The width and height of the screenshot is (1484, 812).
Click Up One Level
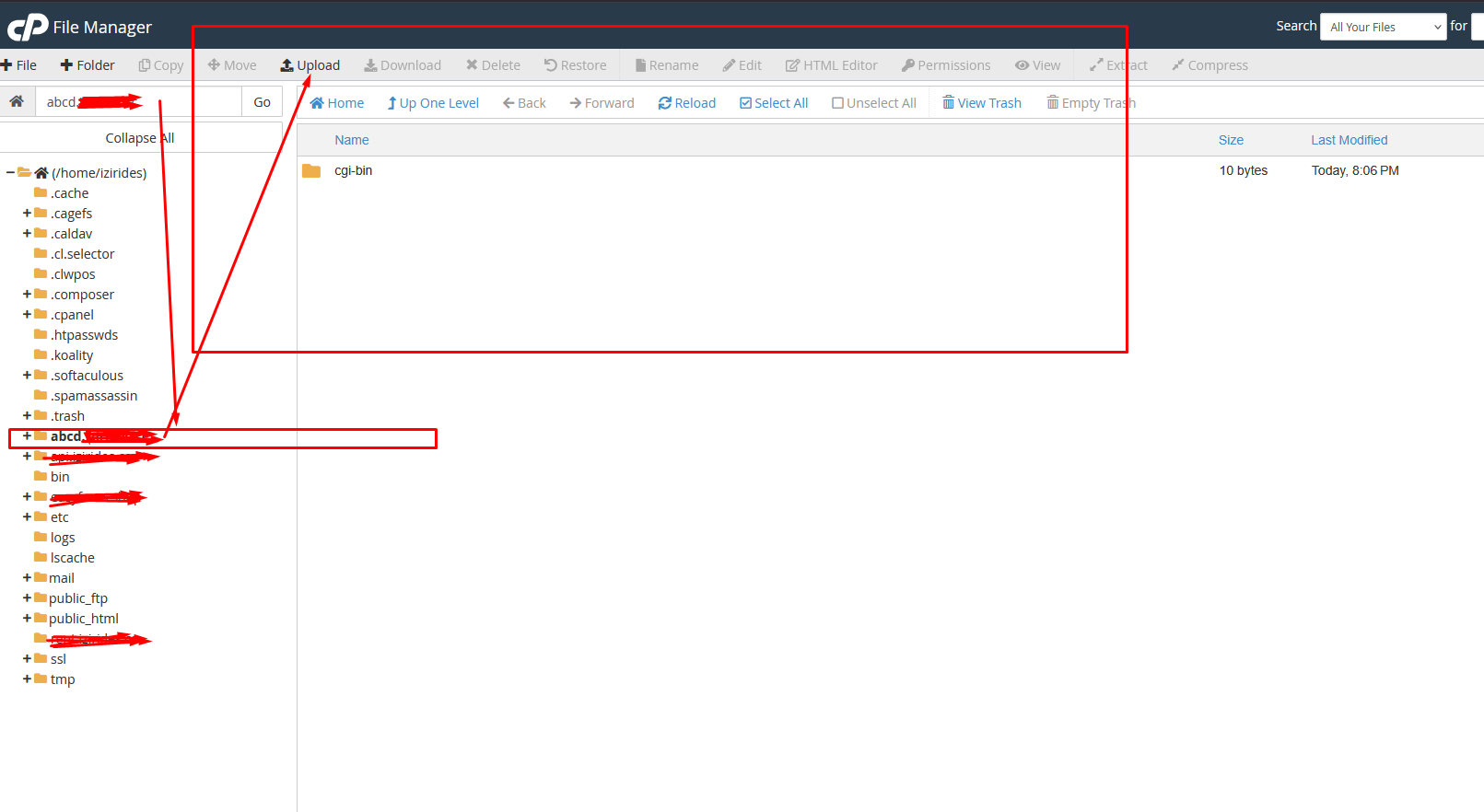click(x=433, y=103)
